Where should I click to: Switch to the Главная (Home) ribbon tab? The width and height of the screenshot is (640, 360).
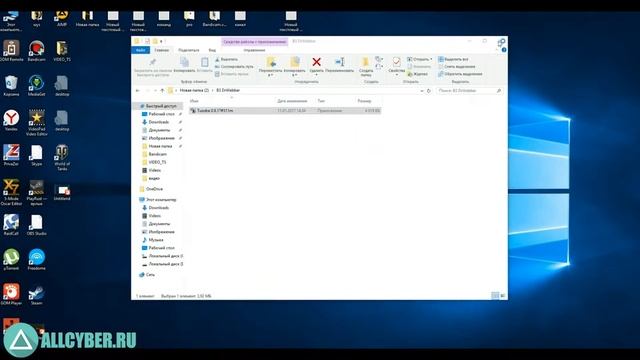(x=162, y=50)
